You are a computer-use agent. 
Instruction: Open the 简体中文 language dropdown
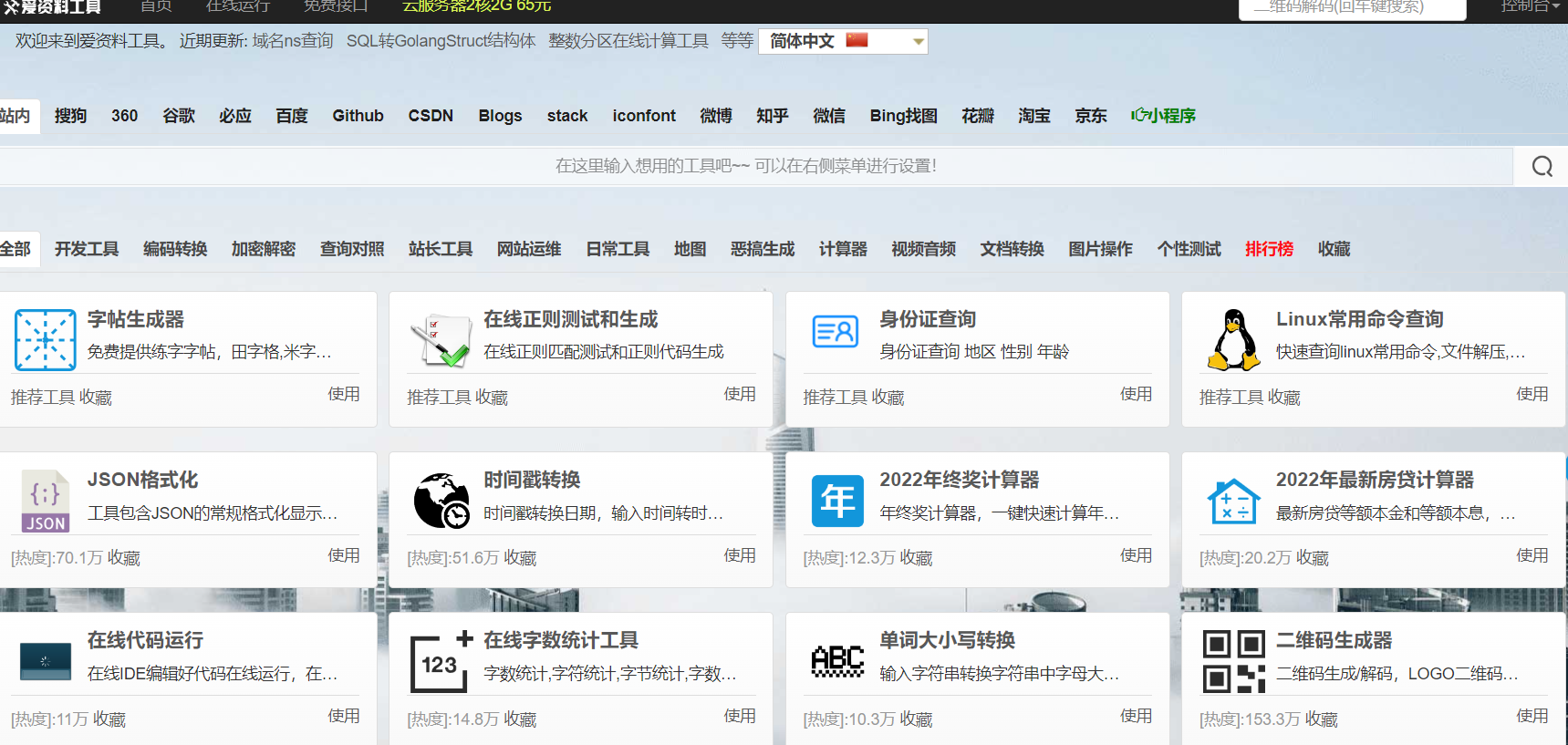(x=843, y=41)
